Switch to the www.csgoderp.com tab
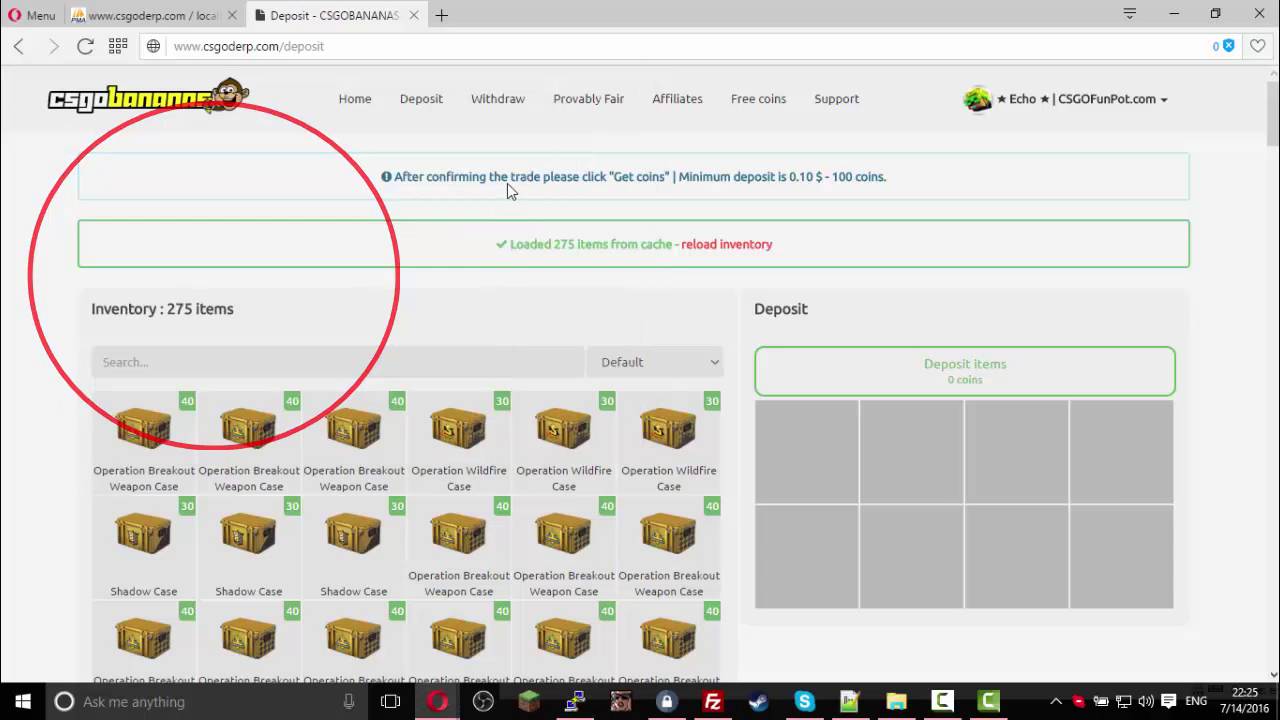 tap(153, 15)
